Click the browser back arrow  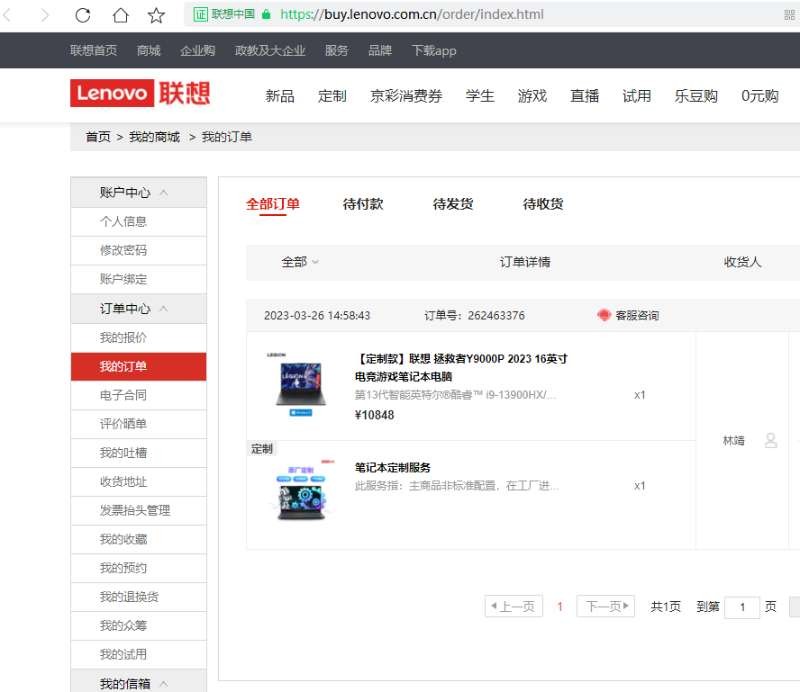[x=7, y=15]
